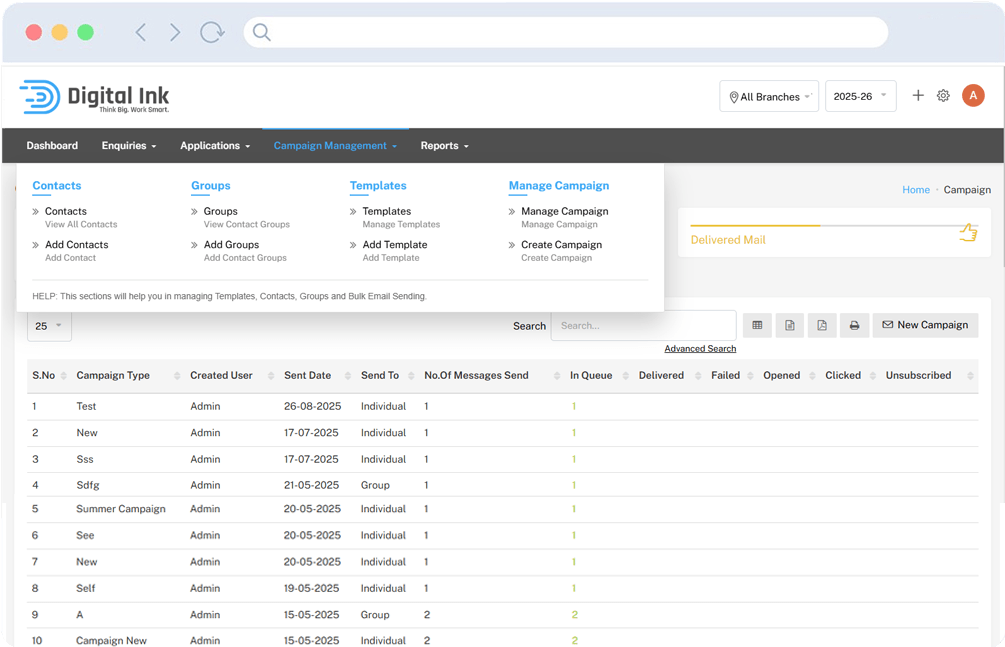1005x647 pixels.
Task: Export the list as CSV file icon
Action: pyautogui.click(x=789, y=325)
